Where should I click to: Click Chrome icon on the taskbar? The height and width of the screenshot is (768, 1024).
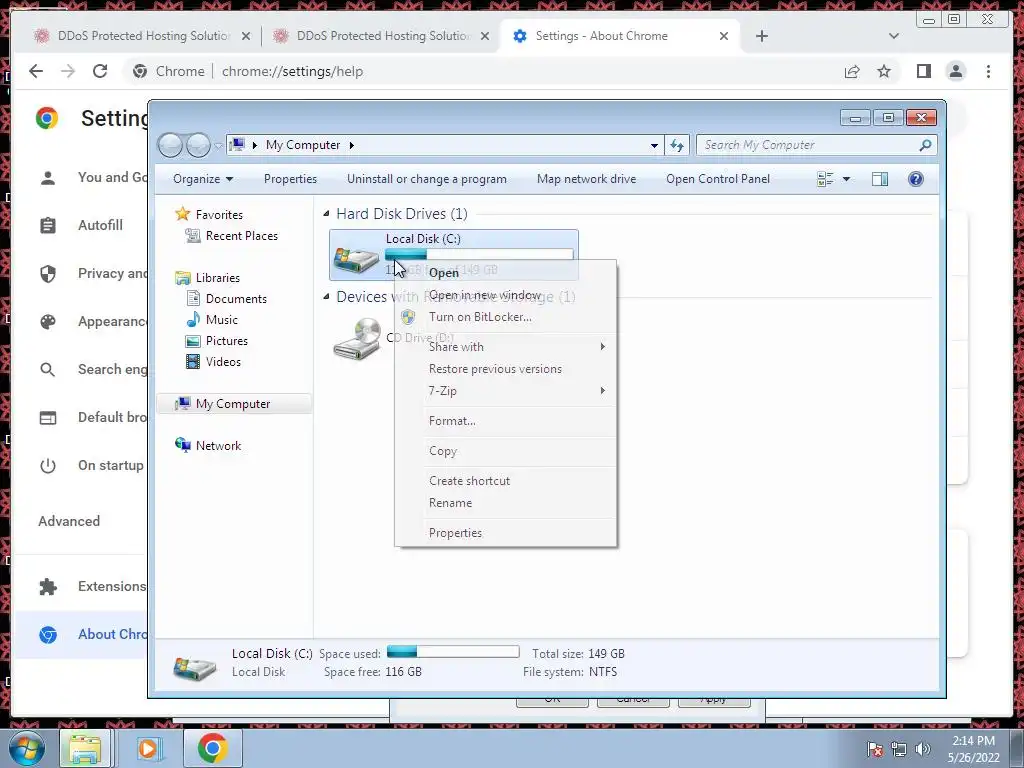click(212, 748)
